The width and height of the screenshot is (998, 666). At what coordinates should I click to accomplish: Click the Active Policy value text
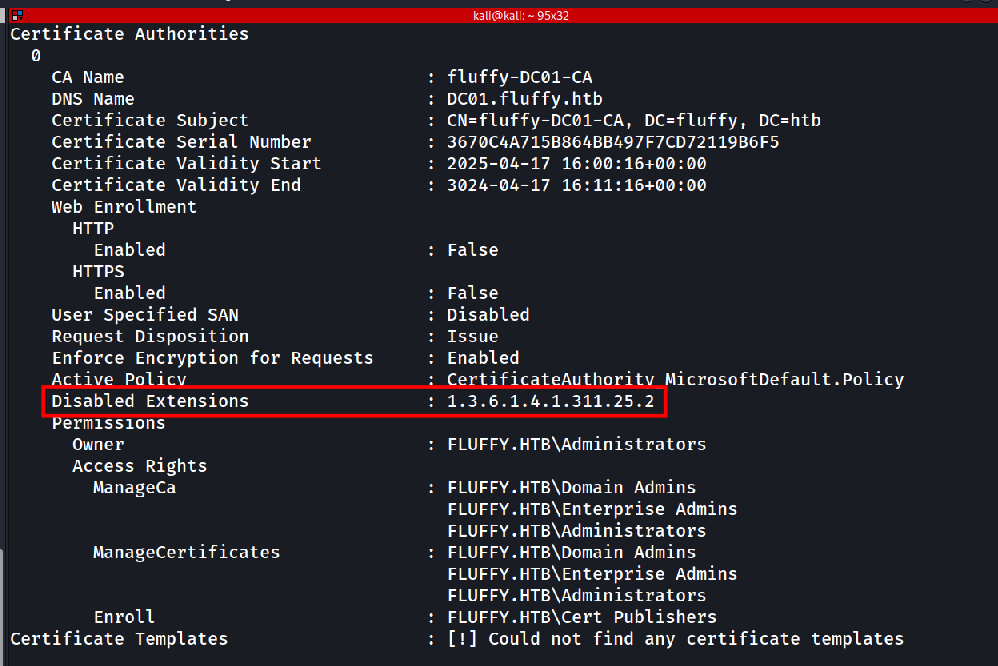[x=675, y=379]
